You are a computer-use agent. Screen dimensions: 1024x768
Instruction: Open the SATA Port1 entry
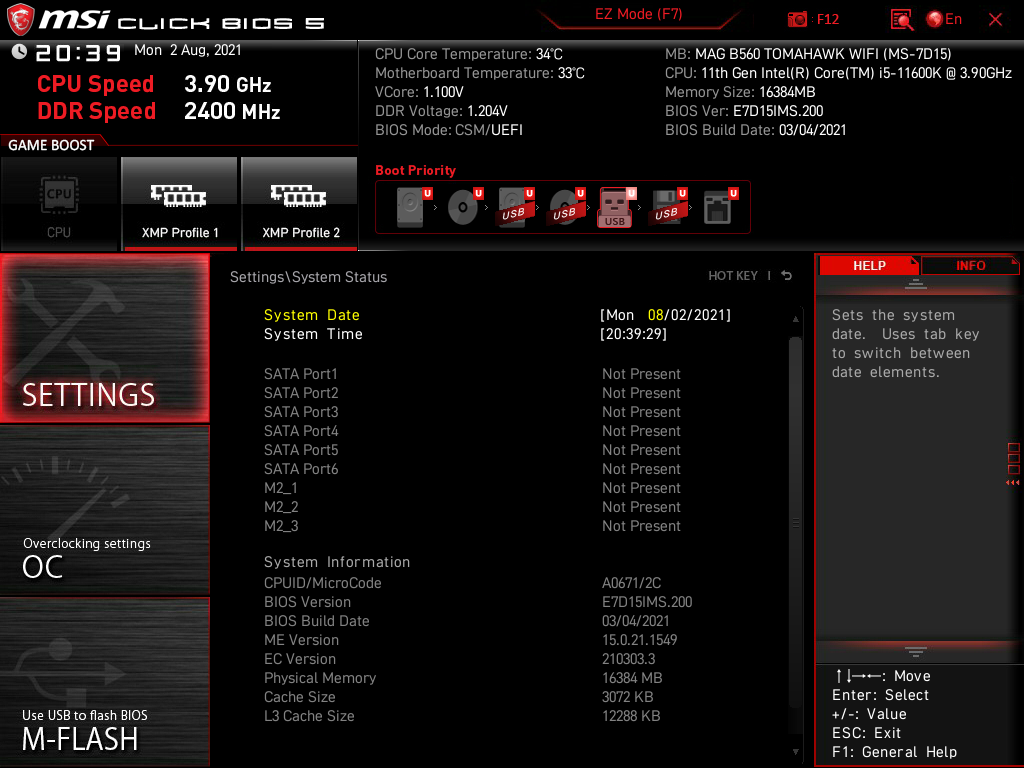coord(472,374)
